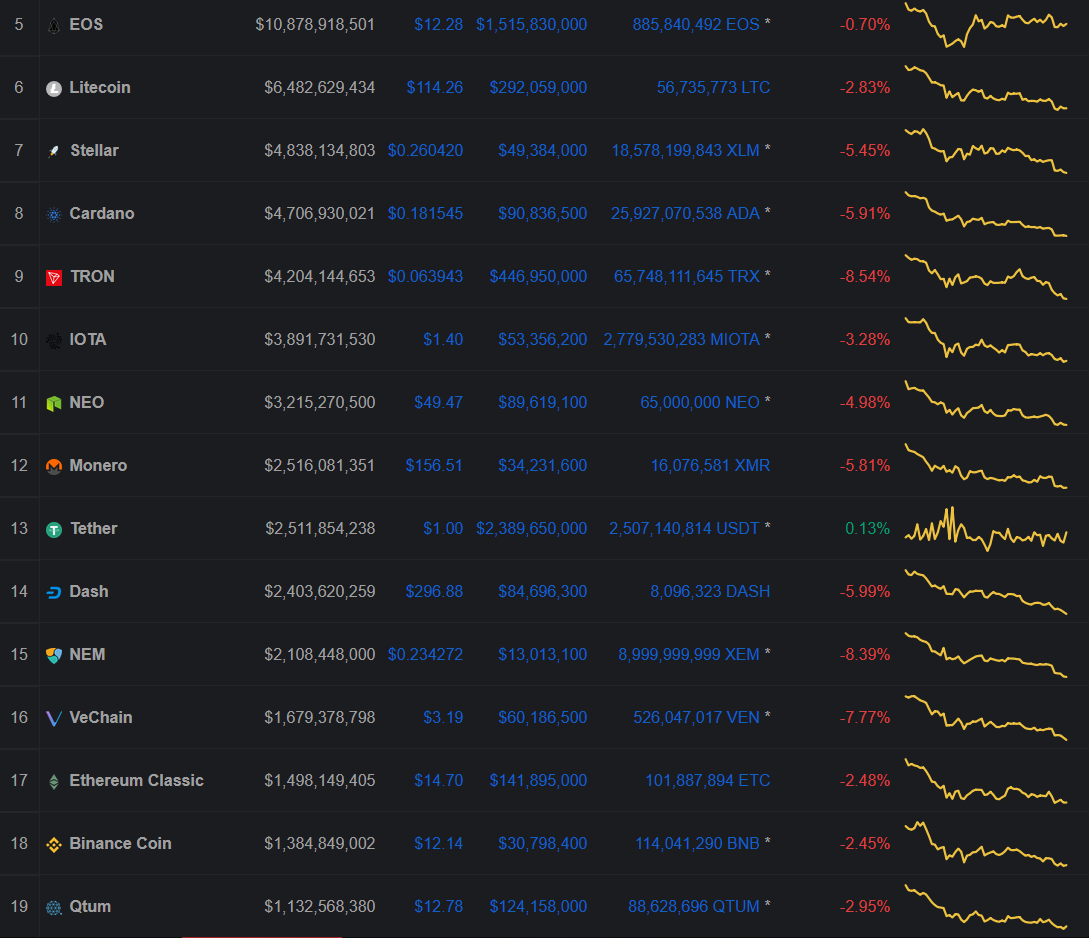This screenshot has height=938, width=1089.
Task: Click TRON price $0.063943
Action: pyautogui.click(x=425, y=276)
